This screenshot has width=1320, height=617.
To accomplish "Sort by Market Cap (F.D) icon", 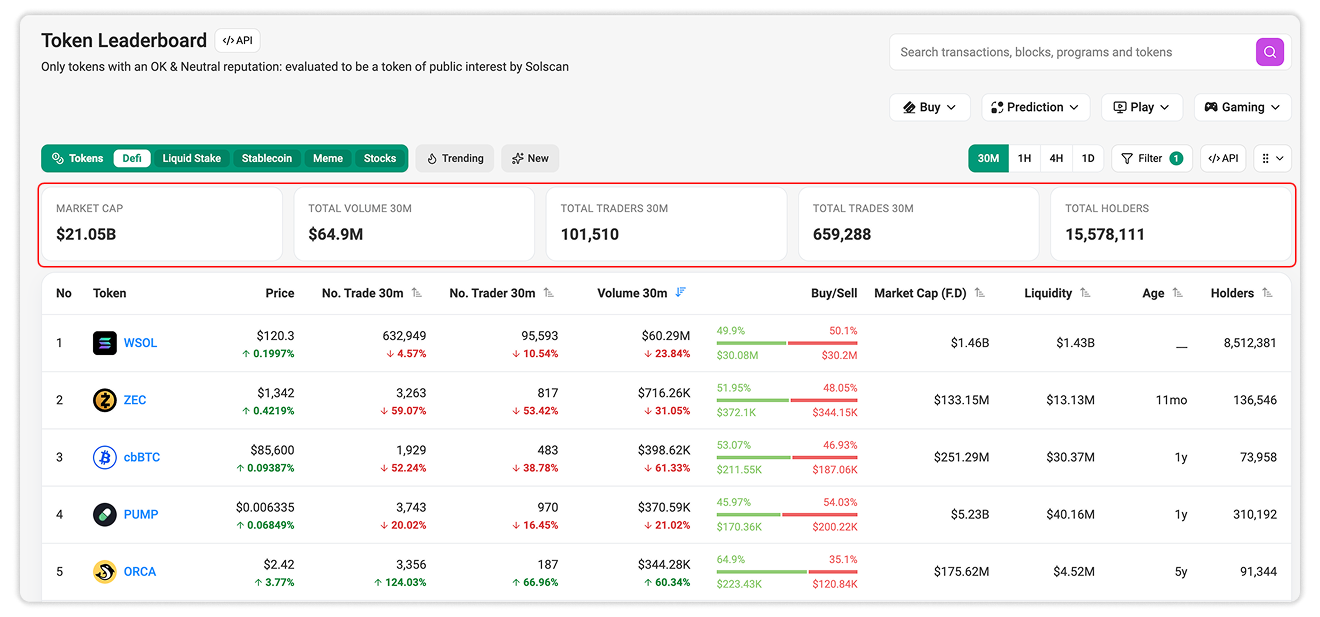I will [x=980, y=293].
